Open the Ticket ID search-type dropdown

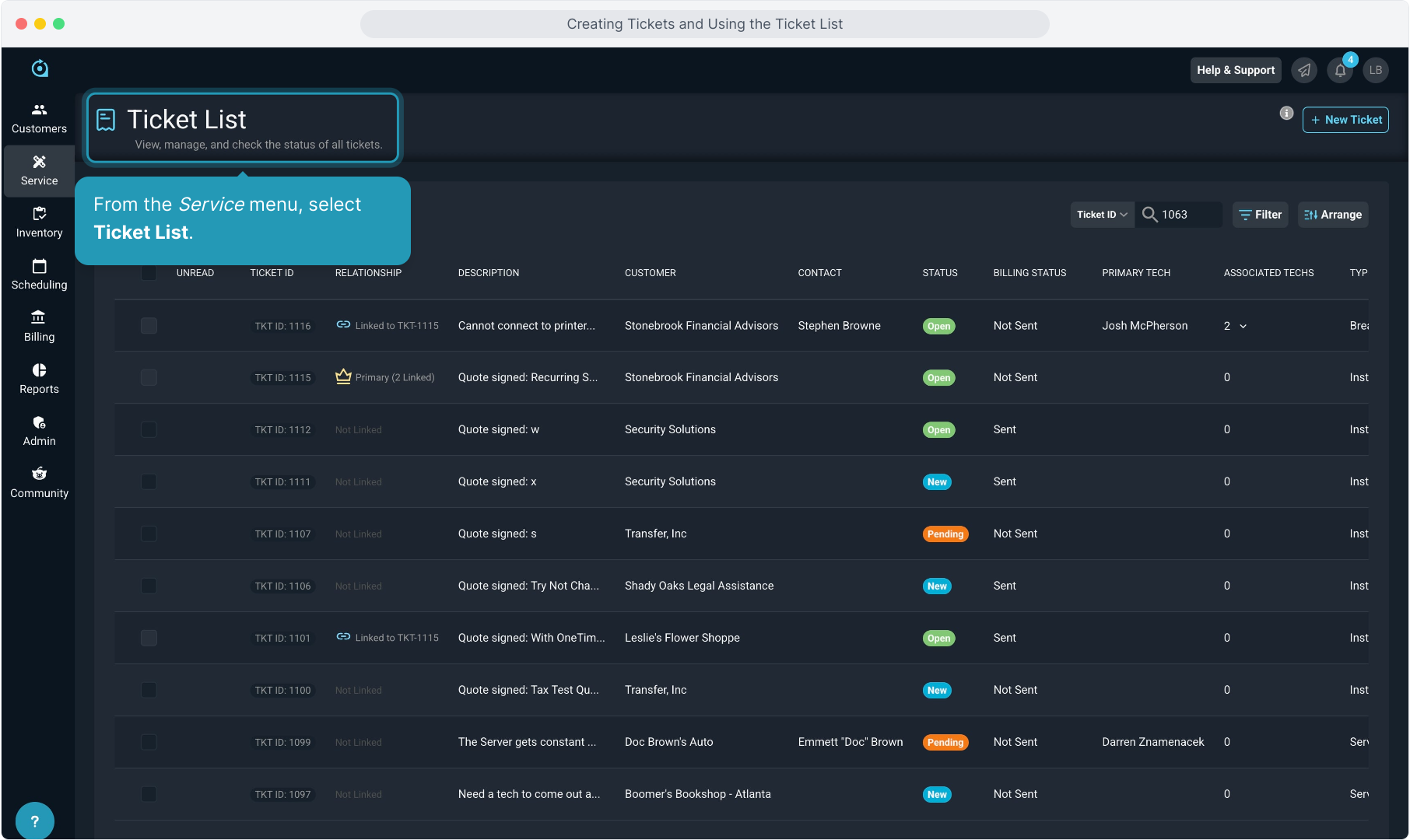[x=1101, y=215]
